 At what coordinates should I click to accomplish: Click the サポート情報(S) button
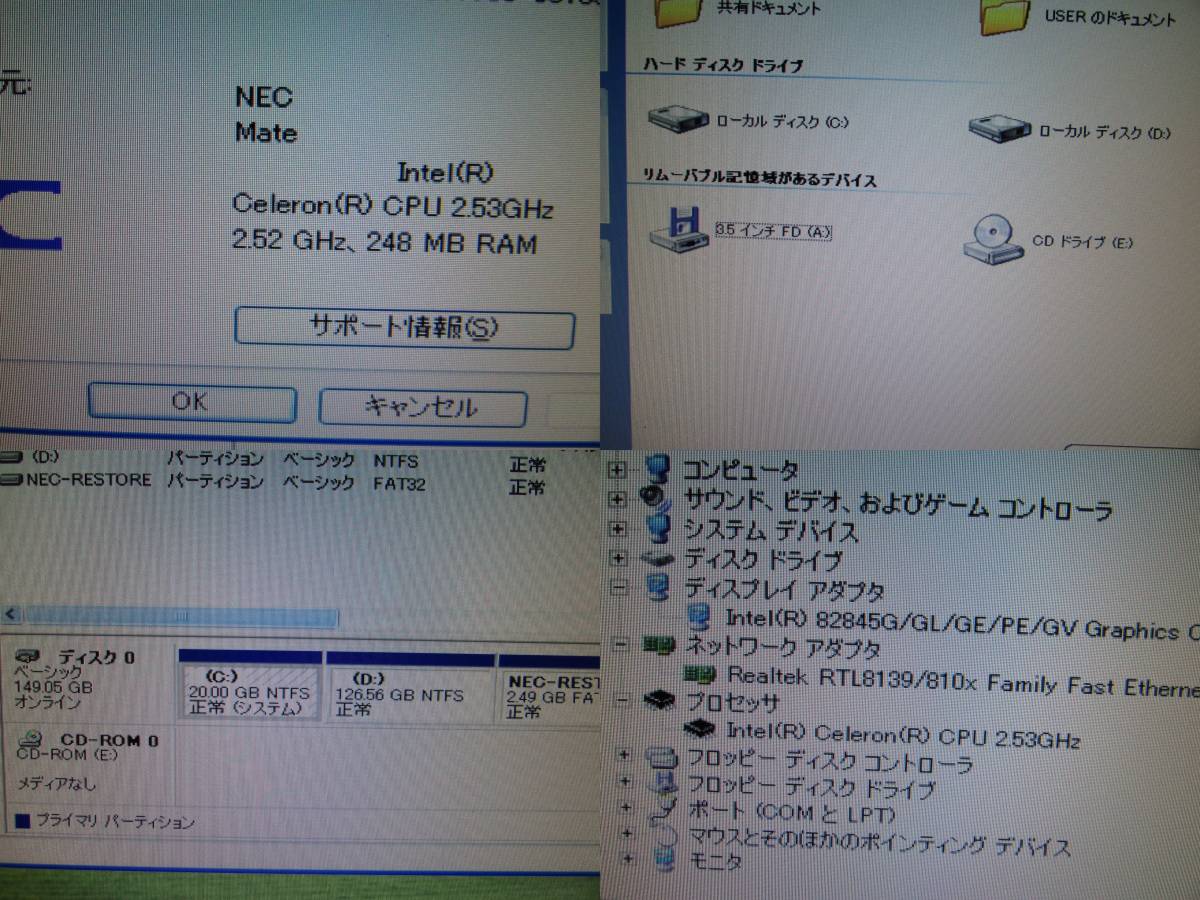[x=404, y=328]
